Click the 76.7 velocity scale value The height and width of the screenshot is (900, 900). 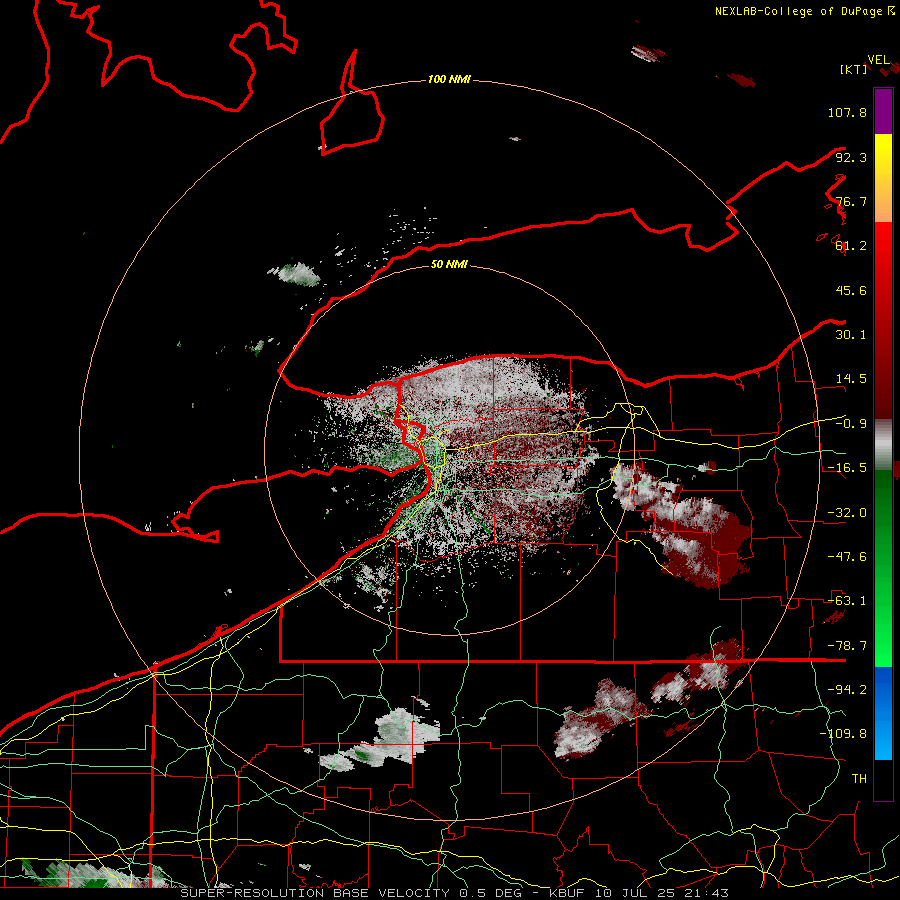tap(851, 201)
